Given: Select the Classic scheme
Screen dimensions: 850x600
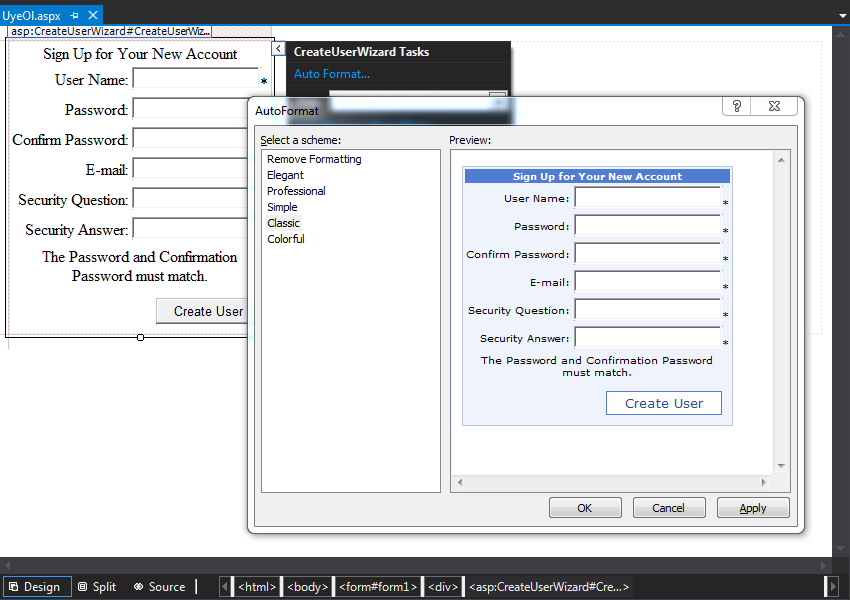Looking at the screenshot, I should tap(283, 223).
